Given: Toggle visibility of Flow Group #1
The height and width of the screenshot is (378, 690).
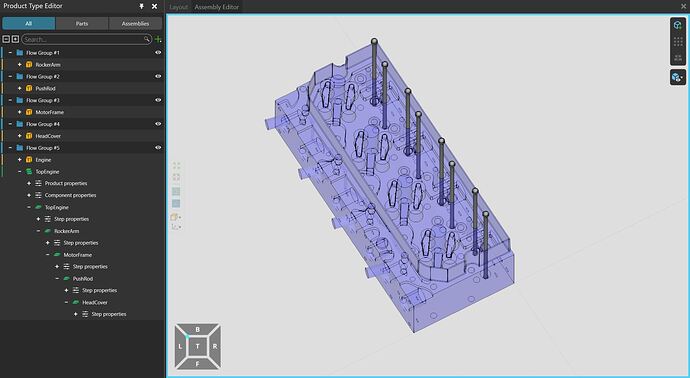Looking at the screenshot, I should pyautogui.click(x=158, y=52).
